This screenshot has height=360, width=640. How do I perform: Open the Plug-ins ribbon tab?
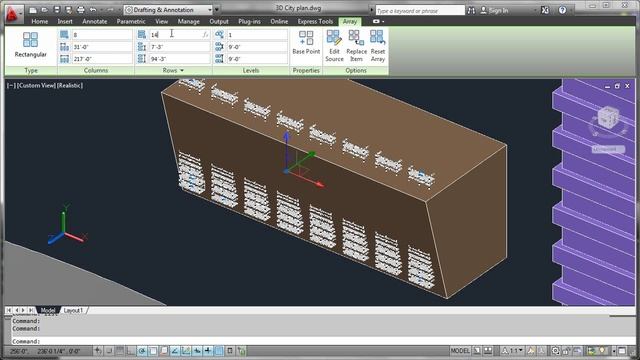(x=249, y=21)
